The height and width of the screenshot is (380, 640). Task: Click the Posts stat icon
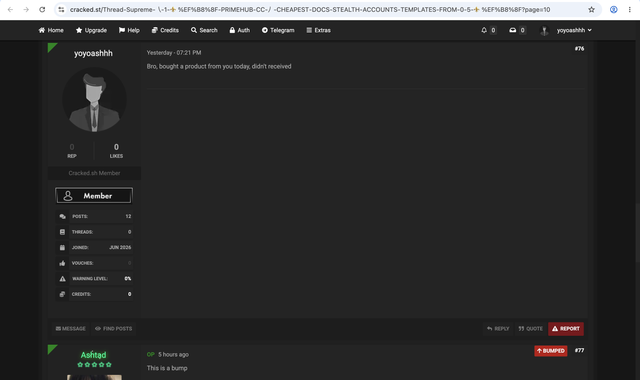[x=62, y=216]
